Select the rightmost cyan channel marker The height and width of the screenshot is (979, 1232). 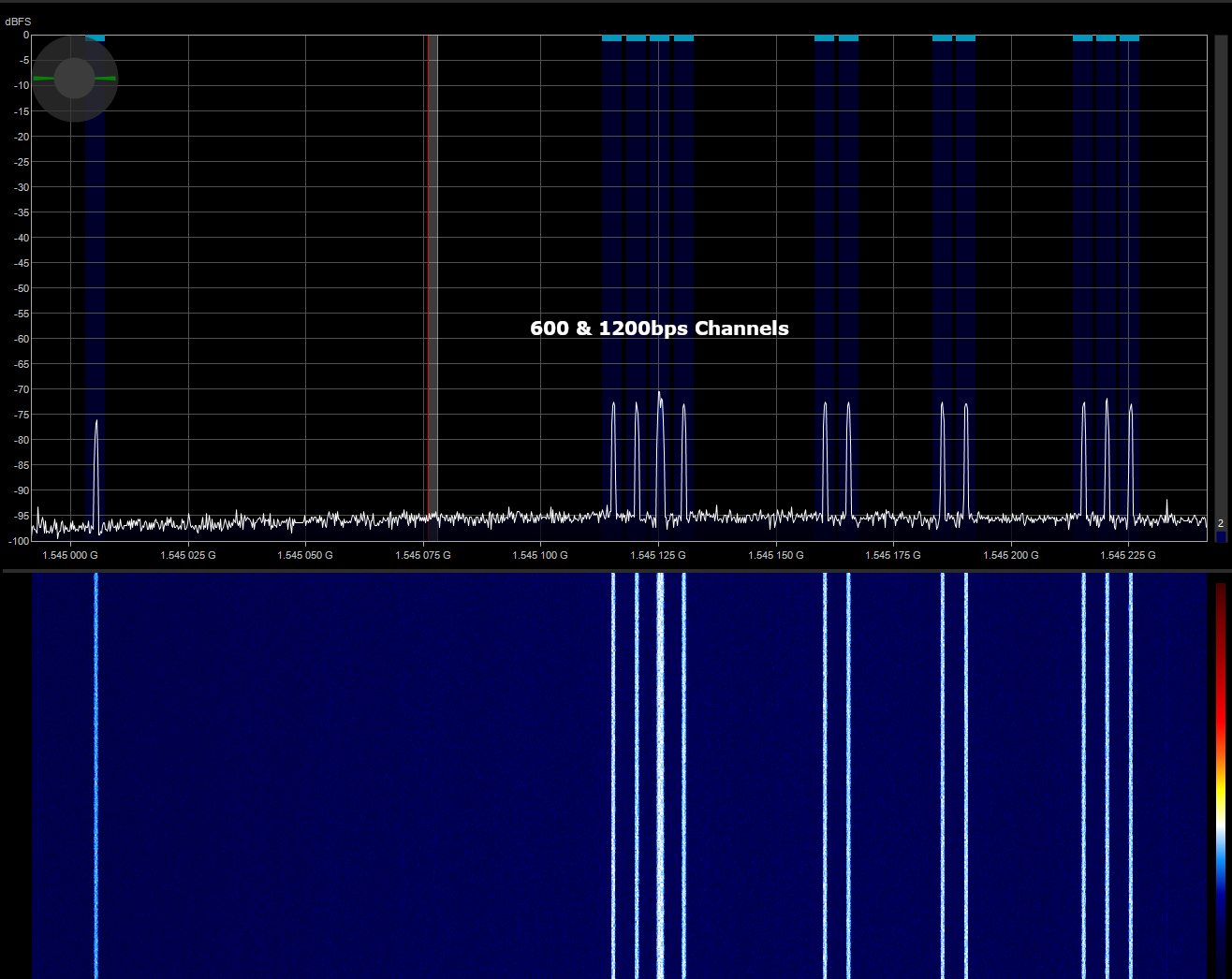1130,37
